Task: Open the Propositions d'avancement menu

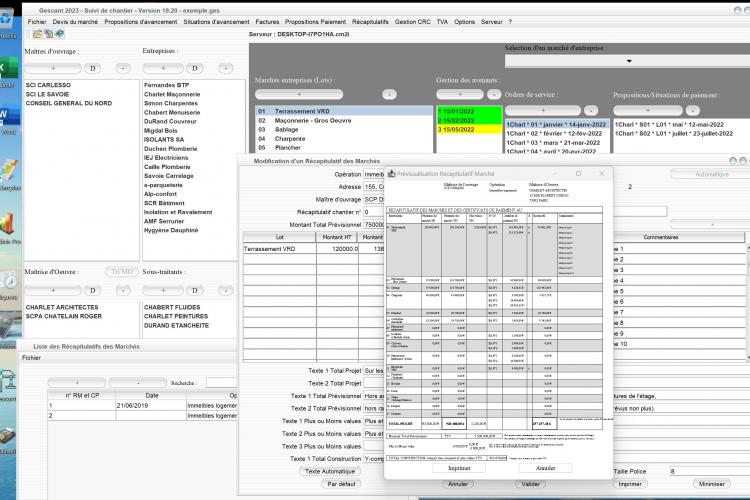Action: click(x=141, y=22)
